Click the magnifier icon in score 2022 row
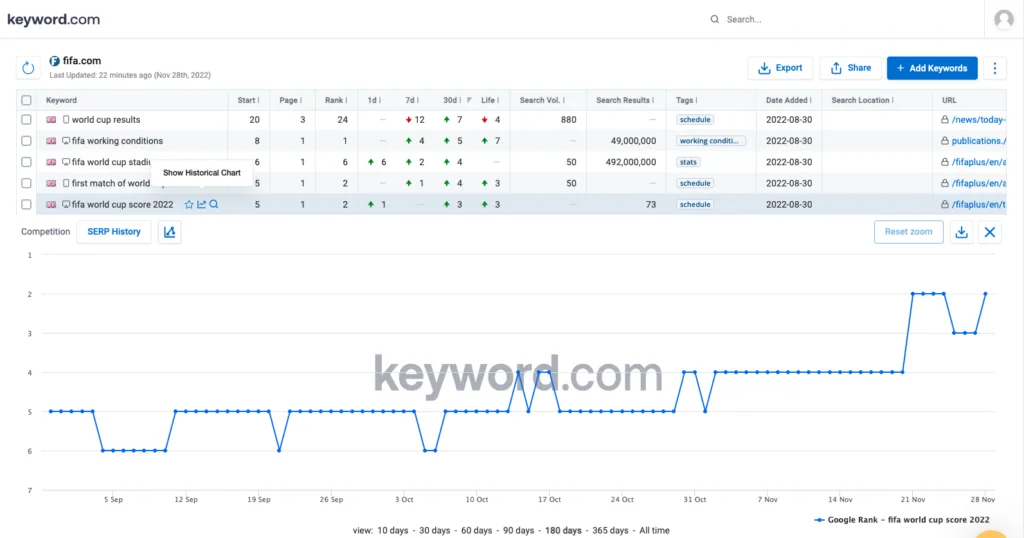Viewport: 1024px width, 538px height. [x=214, y=204]
